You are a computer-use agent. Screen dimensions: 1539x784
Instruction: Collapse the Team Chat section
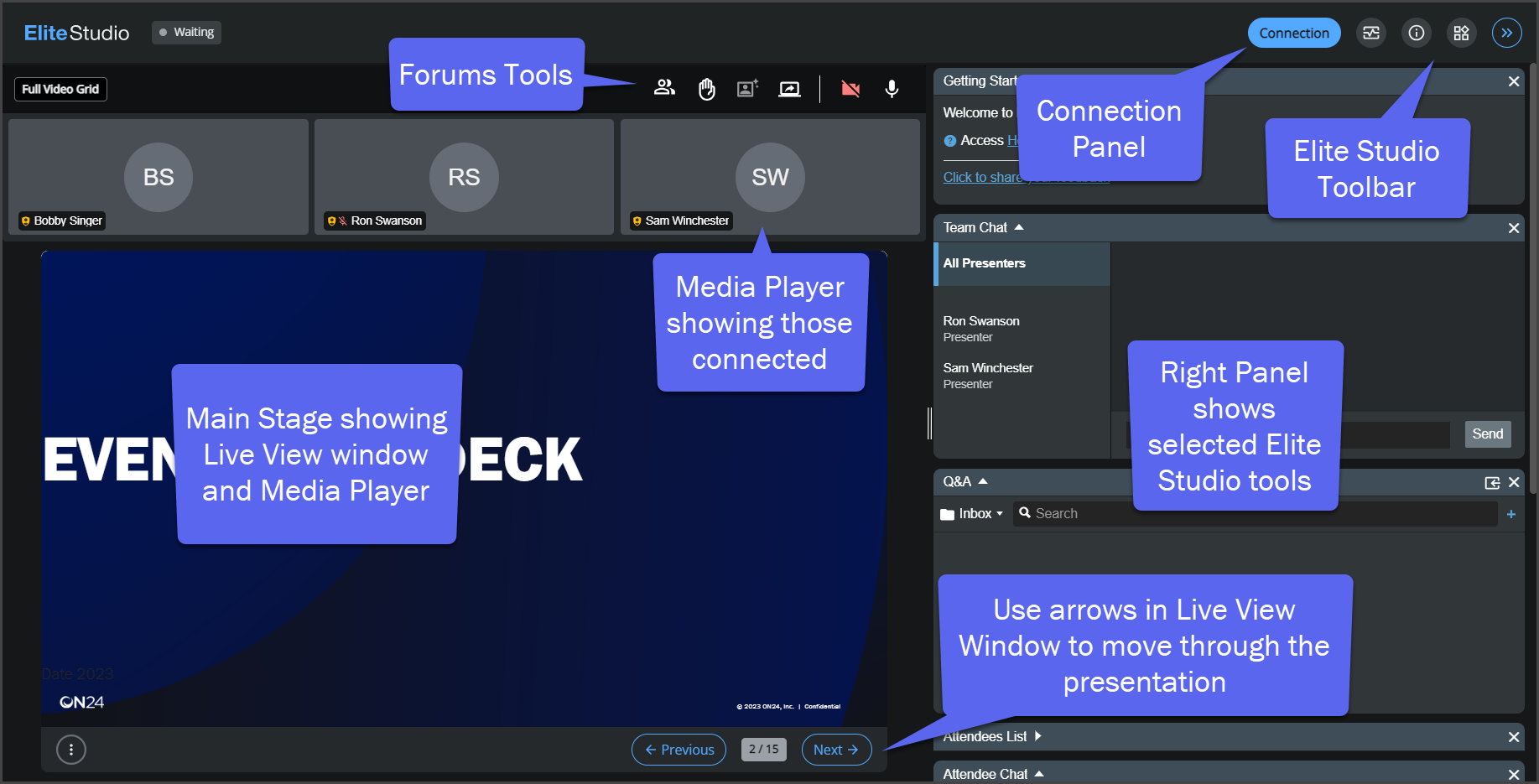pyautogui.click(x=1019, y=226)
